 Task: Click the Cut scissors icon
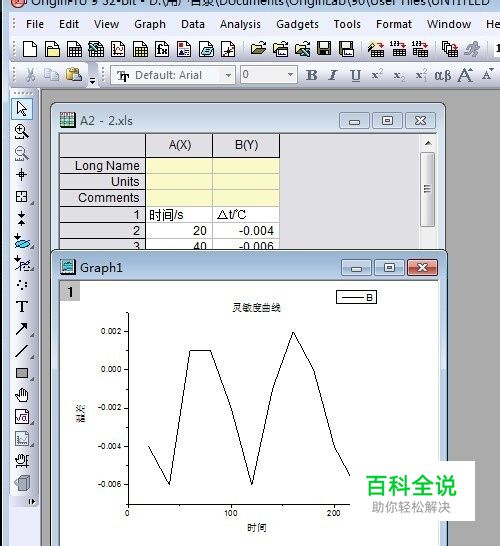(x=31, y=75)
